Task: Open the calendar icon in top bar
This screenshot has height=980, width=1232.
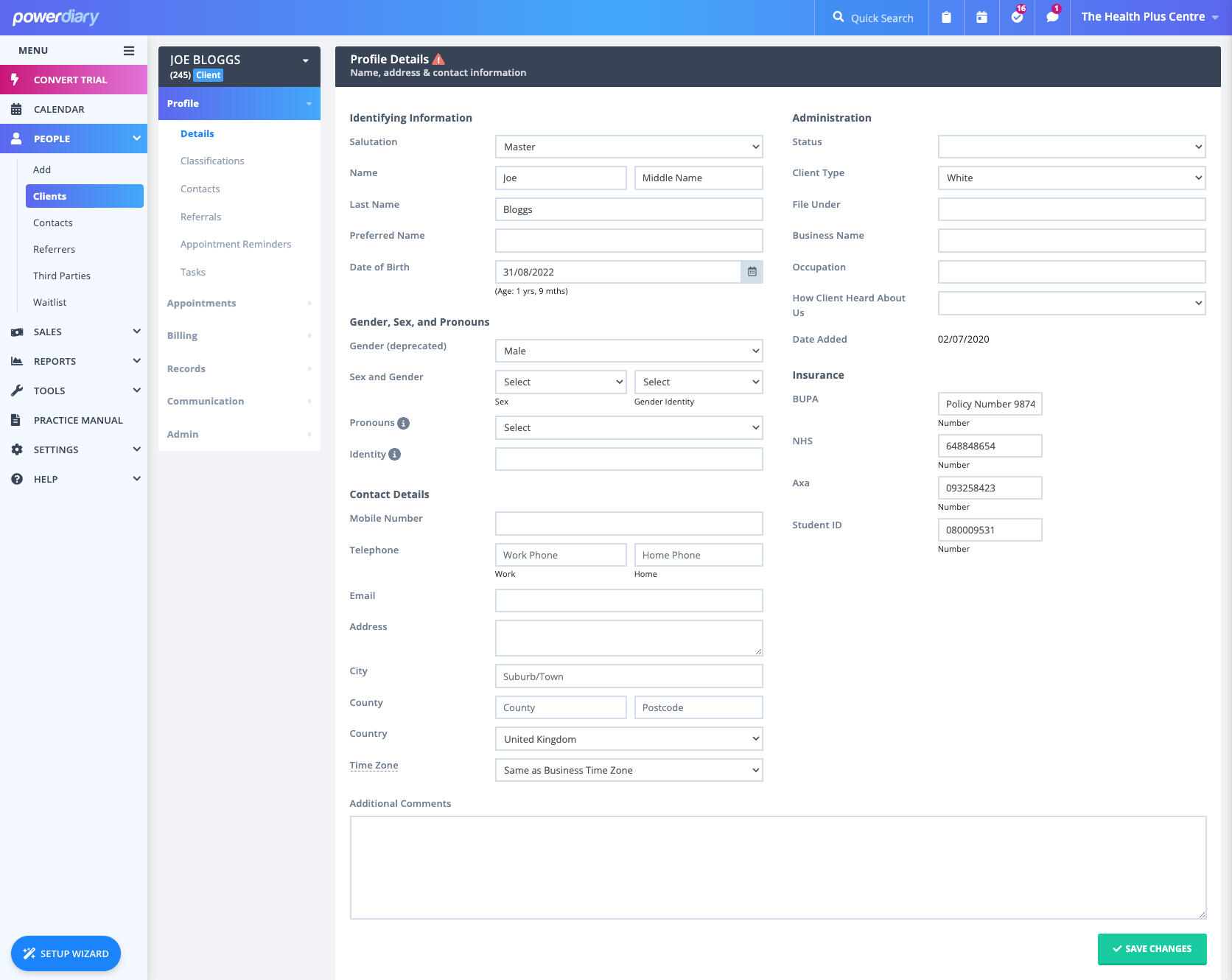Action: pyautogui.click(x=981, y=17)
